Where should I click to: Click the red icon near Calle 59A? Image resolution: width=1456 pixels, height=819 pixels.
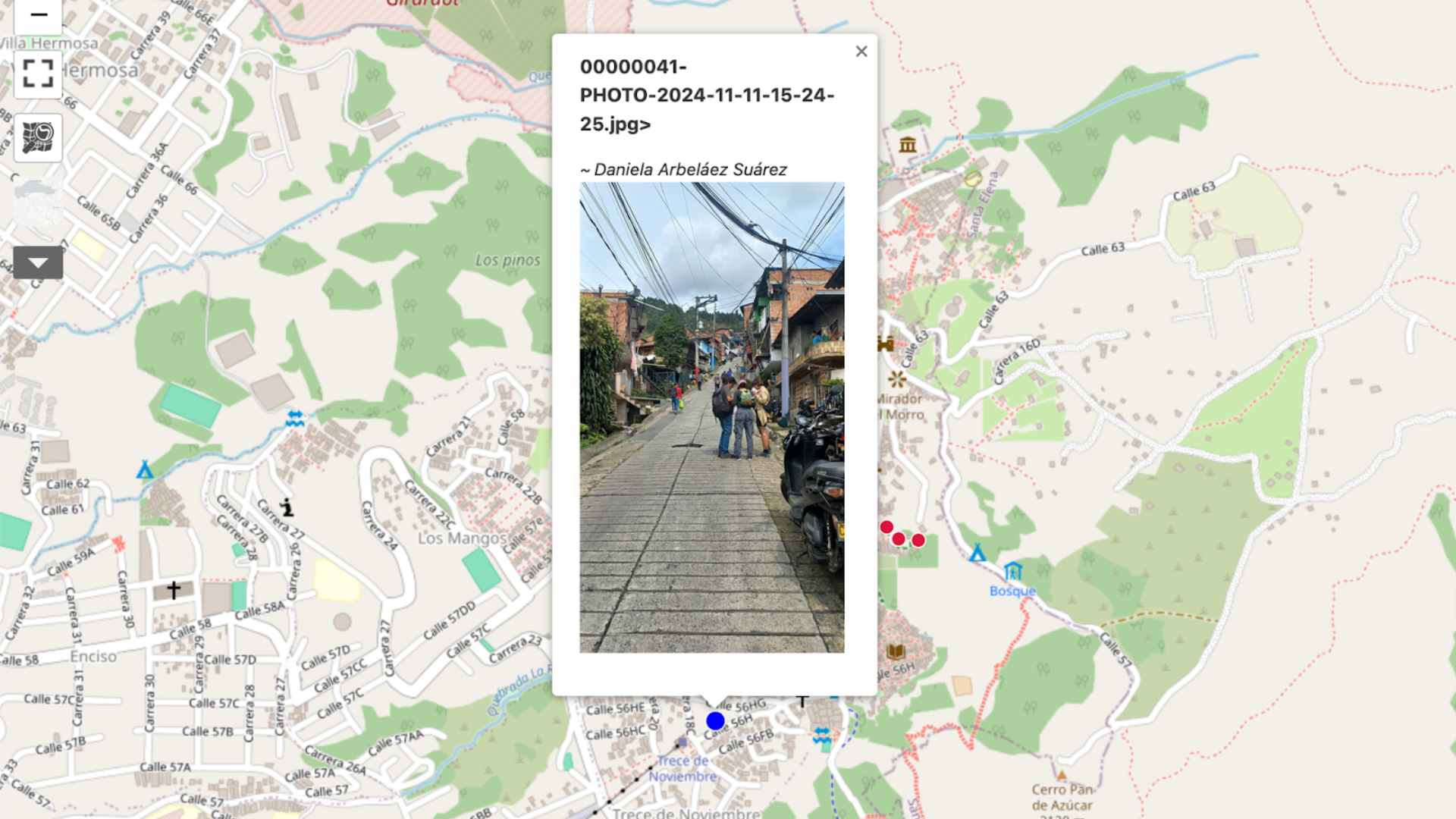pos(118,543)
